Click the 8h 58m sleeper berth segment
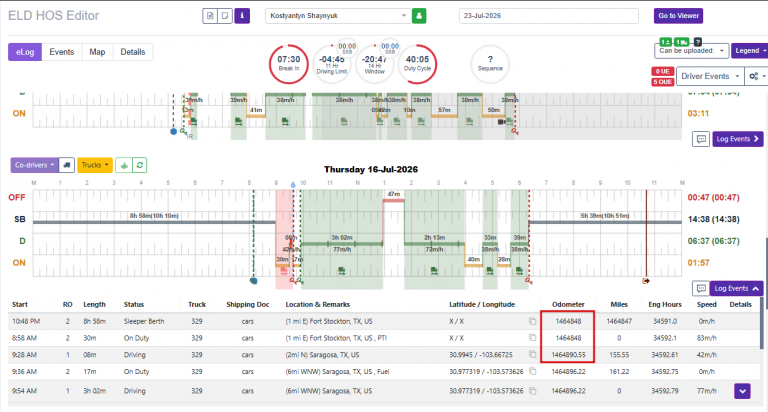 154,222
